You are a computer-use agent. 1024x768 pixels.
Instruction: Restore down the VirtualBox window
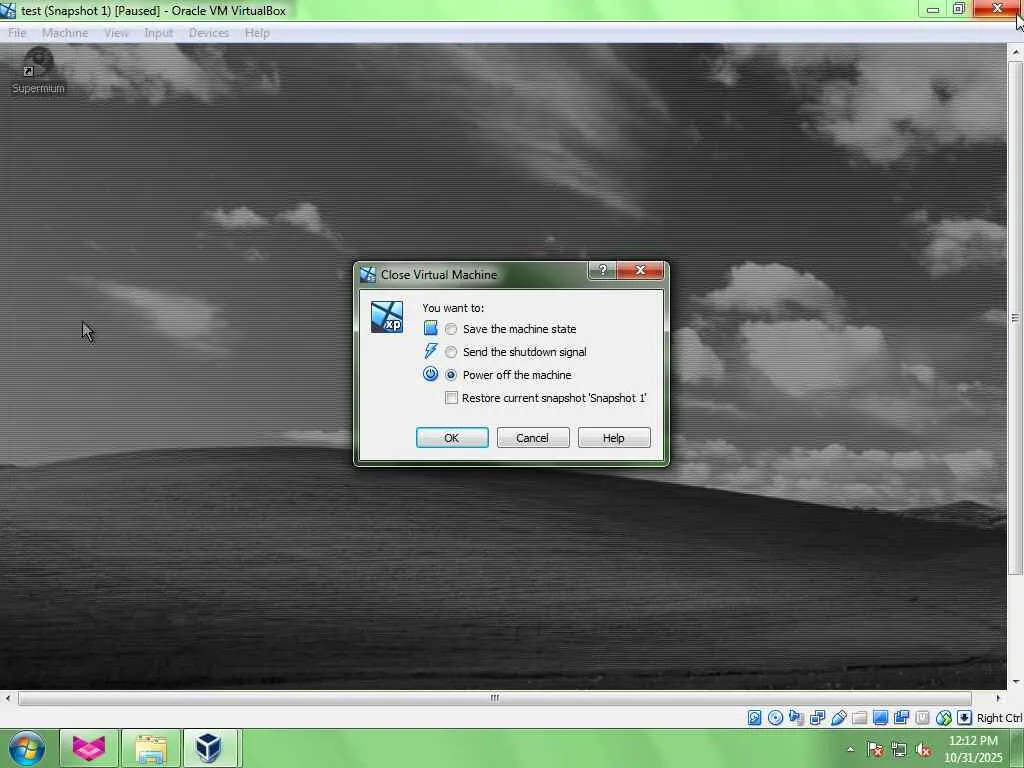(x=959, y=9)
